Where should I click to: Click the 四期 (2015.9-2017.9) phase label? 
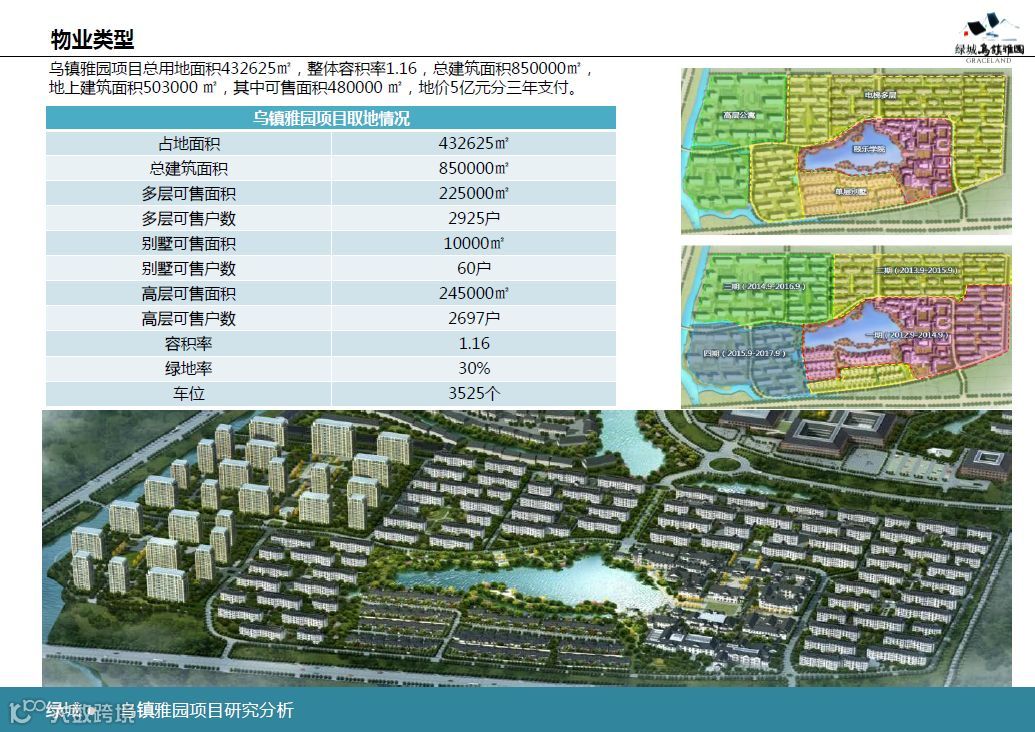point(745,353)
